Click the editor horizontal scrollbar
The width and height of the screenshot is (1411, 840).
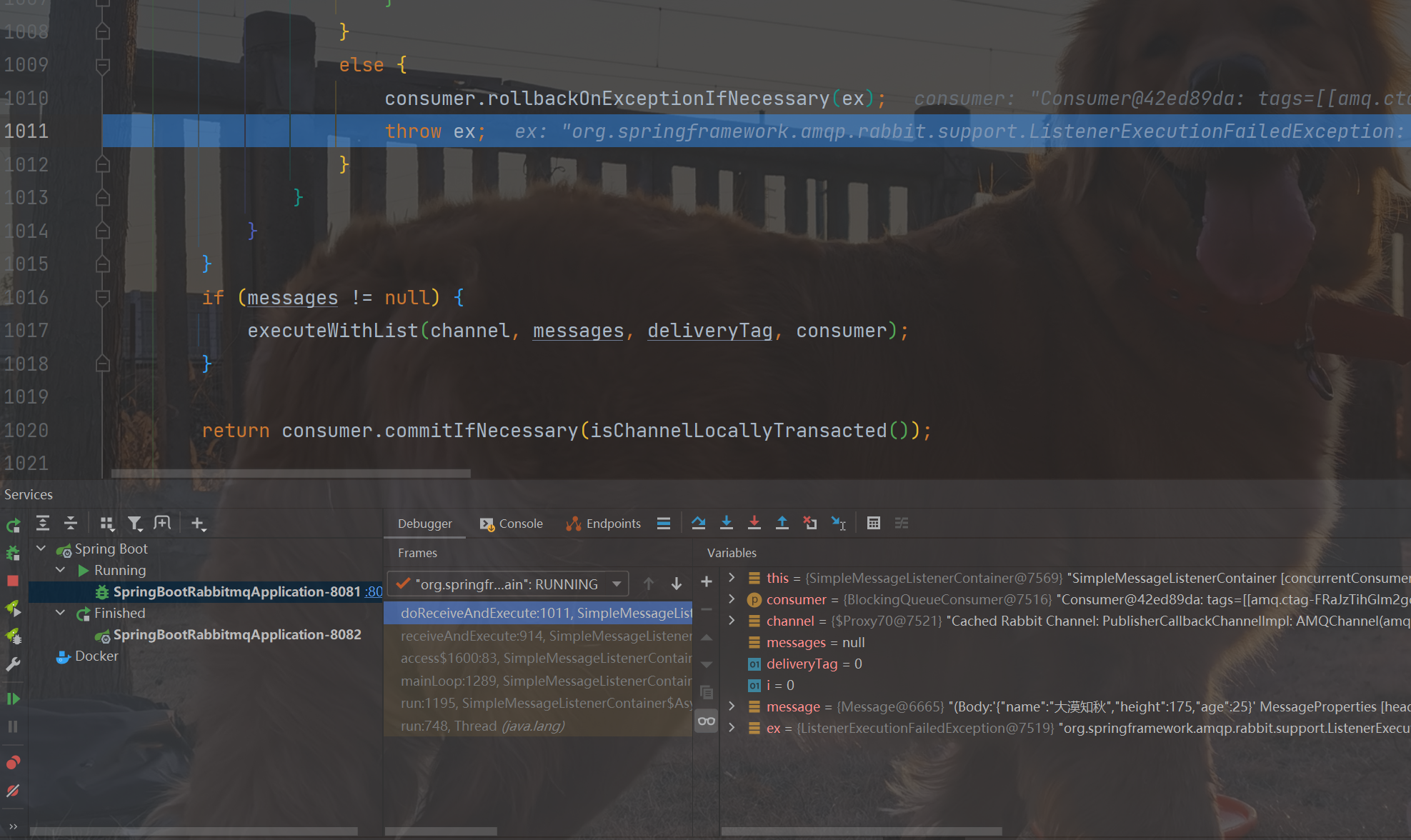coord(291,473)
